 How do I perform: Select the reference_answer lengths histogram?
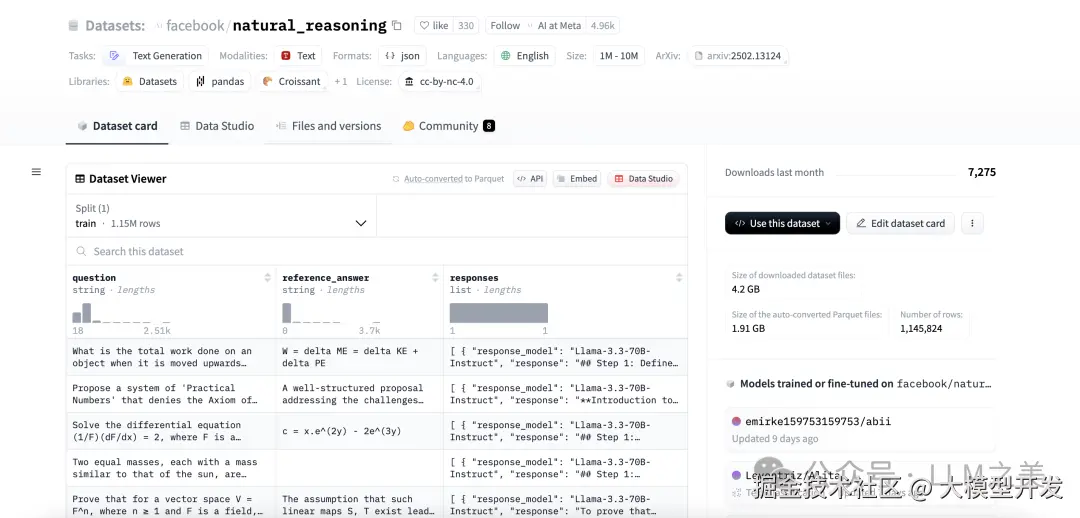pos(331,313)
